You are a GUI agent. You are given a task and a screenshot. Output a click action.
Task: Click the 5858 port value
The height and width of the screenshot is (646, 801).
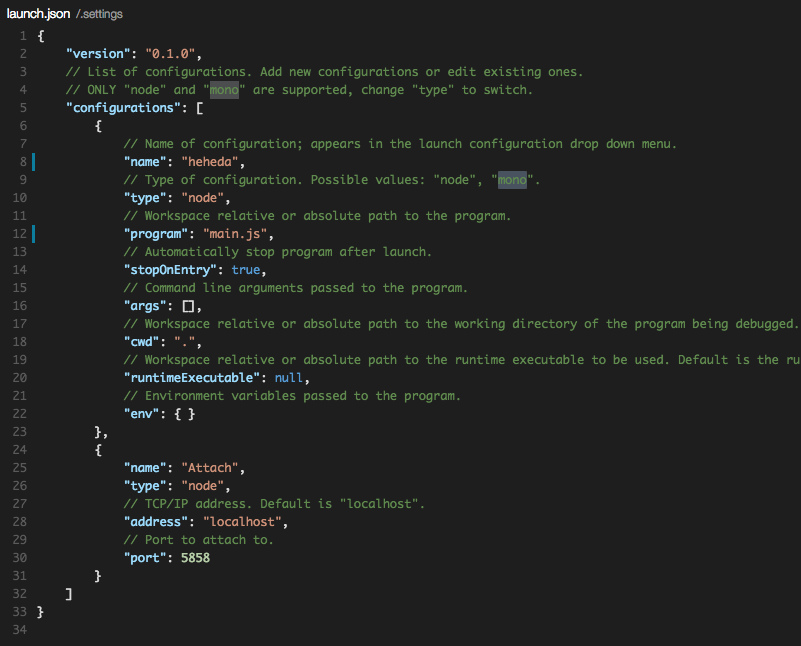click(196, 558)
